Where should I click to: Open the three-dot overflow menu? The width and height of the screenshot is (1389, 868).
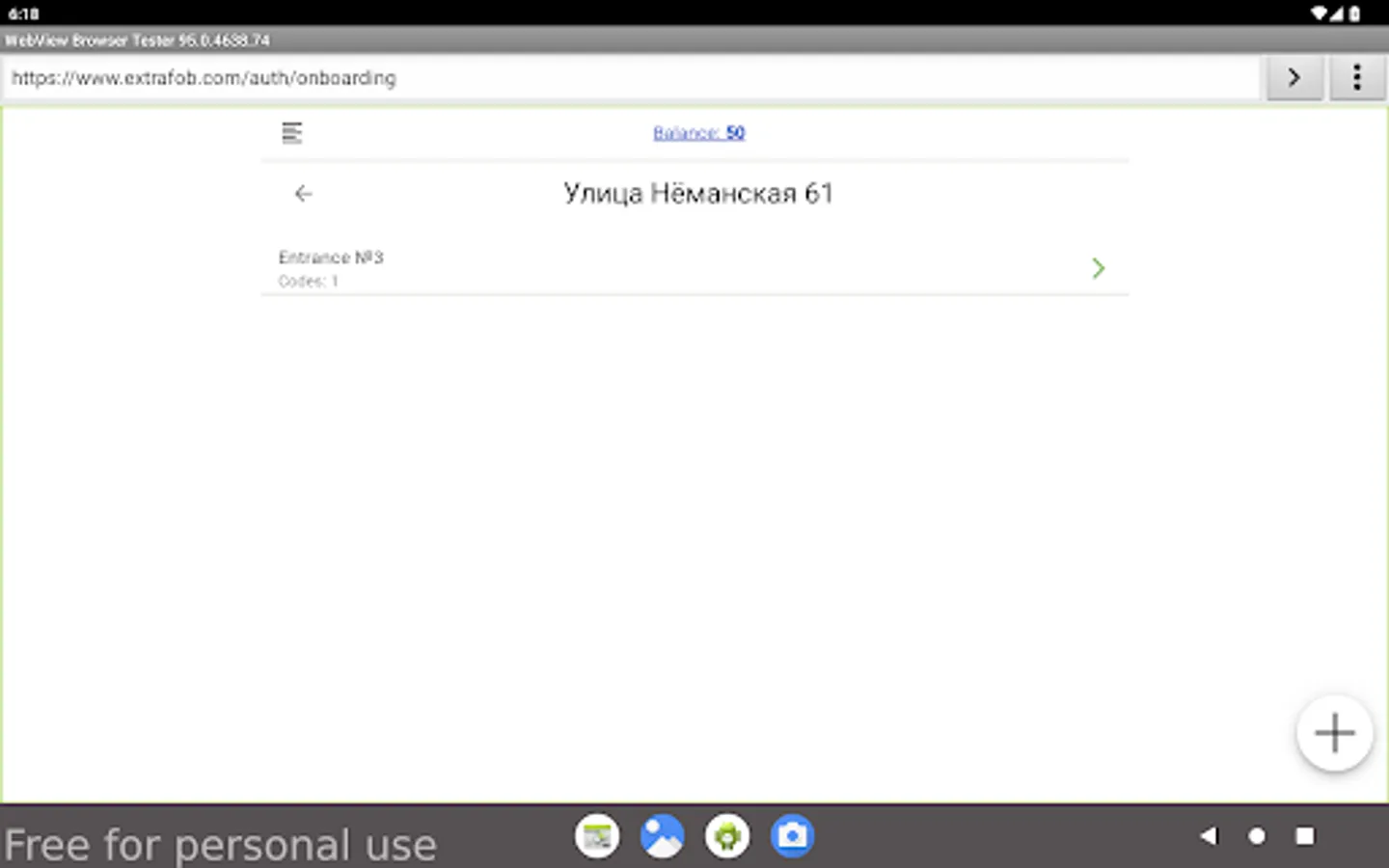[x=1357, y=77]
